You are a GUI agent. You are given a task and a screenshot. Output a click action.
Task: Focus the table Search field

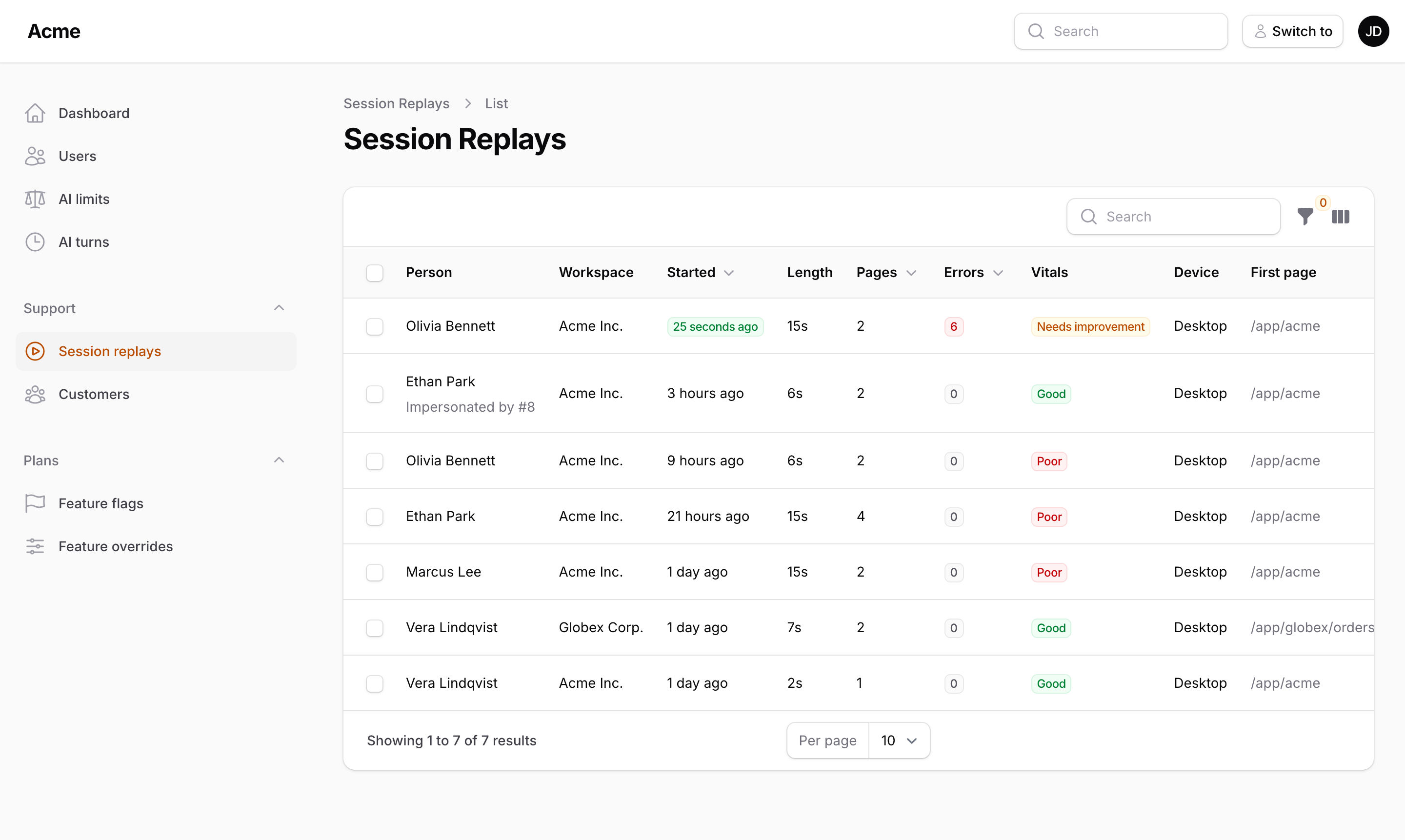click(x=1173, y=217)
